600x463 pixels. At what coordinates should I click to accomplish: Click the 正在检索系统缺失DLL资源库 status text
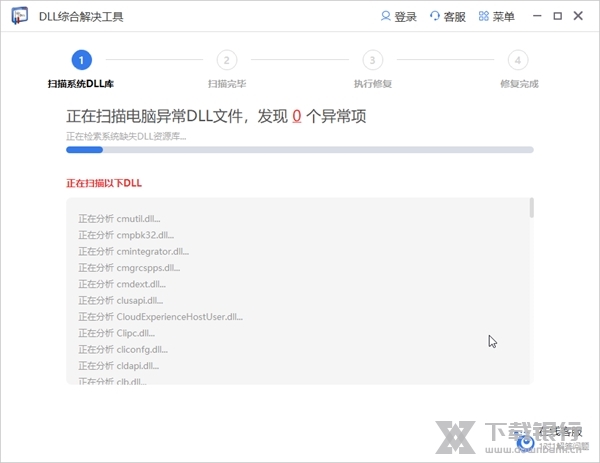126,137
